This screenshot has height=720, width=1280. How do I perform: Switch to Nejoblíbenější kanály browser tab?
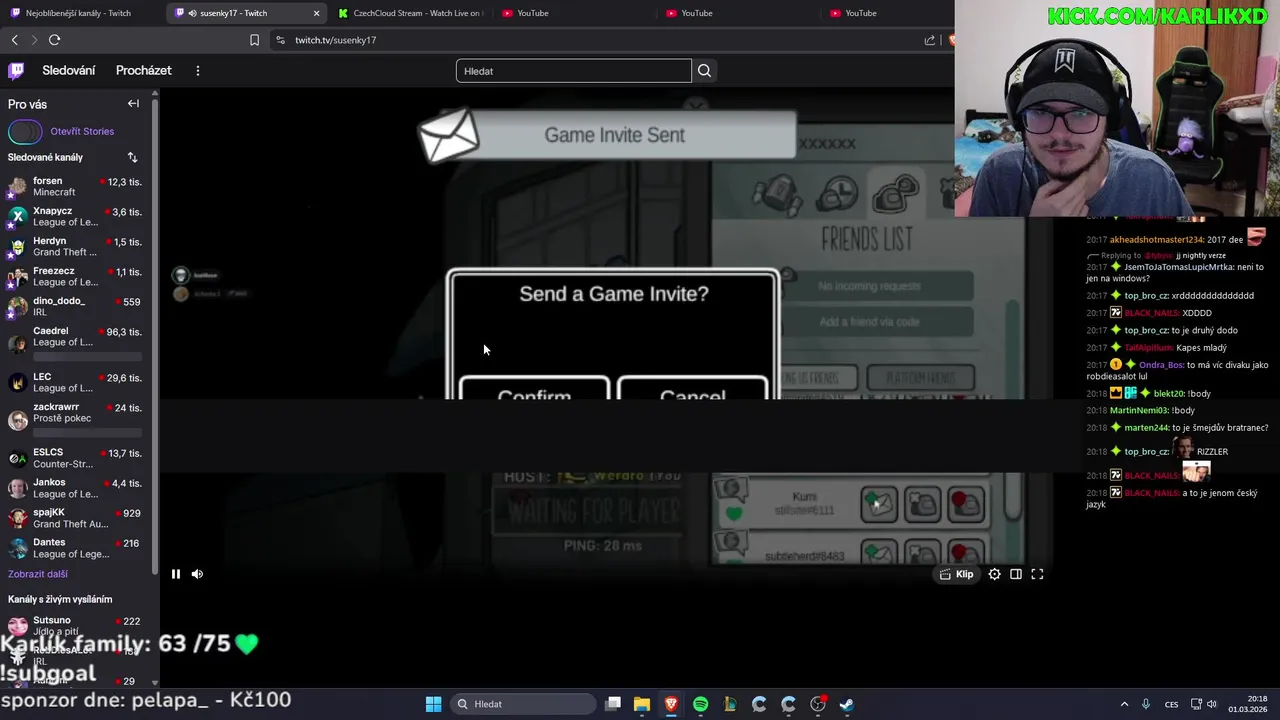pos(80,13)
